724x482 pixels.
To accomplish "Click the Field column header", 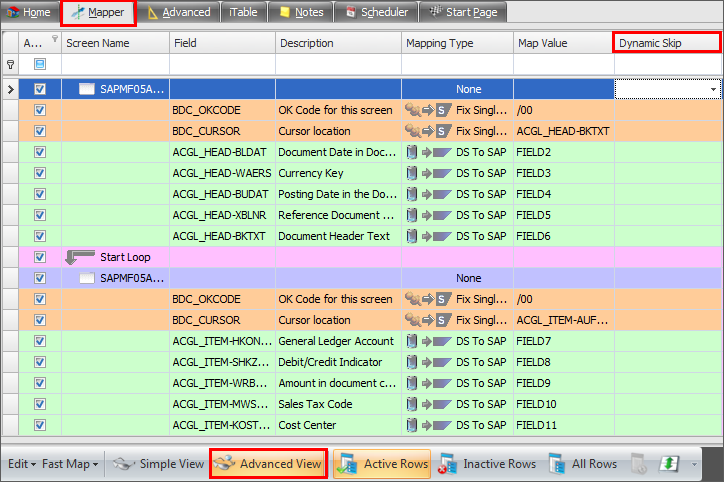I will [x=223, y=43].
